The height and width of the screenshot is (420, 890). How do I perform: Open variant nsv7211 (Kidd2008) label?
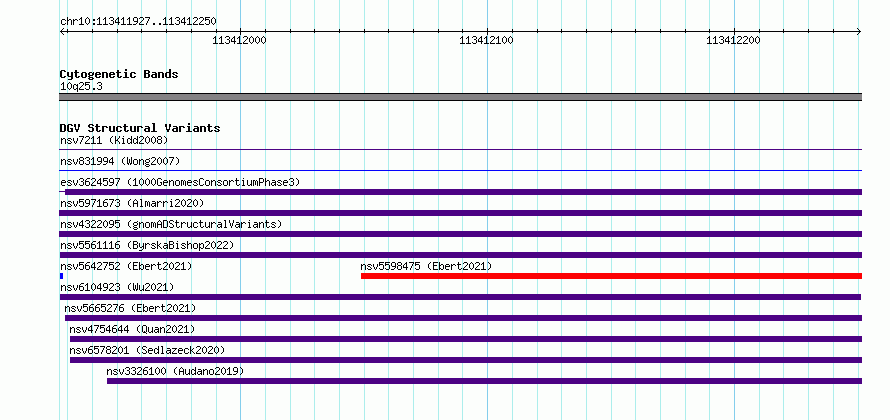pos(114,140)
